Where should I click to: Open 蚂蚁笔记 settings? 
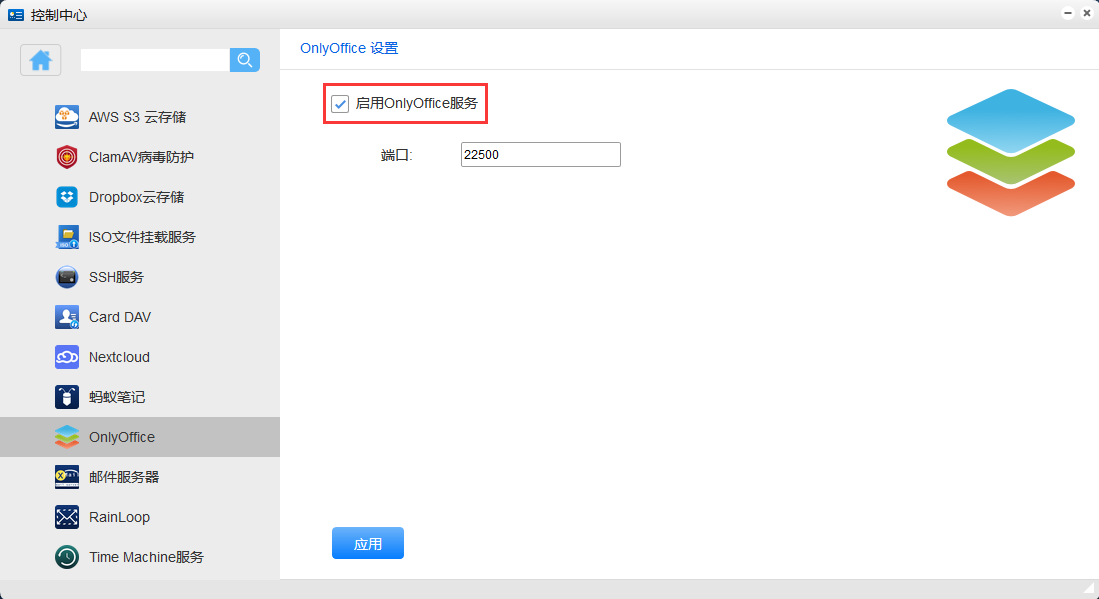tap(116, 397)
